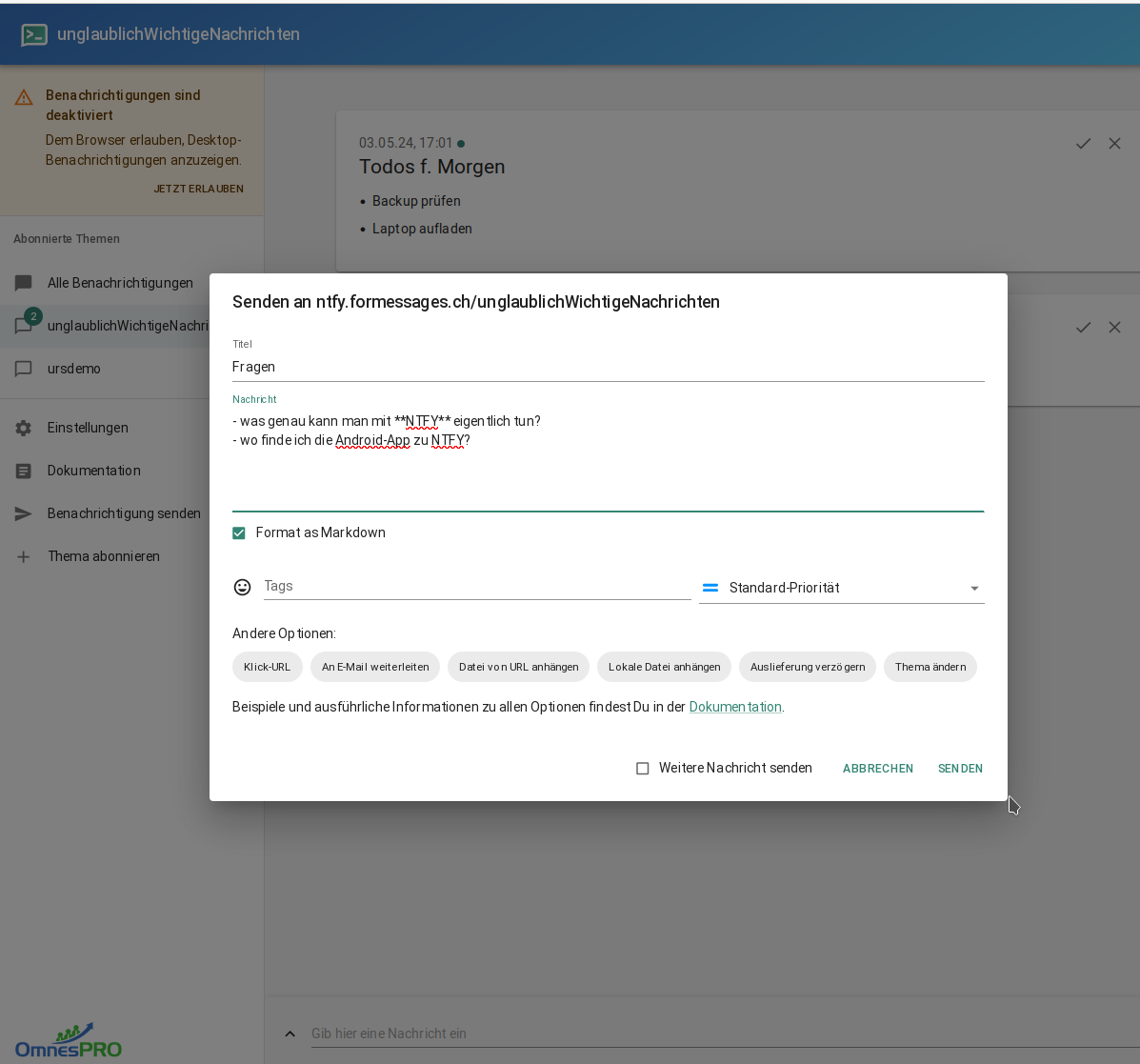Open Alle Benachrichtigungen in sidebar
Screen dimensions: 1140x1064
coord(120,283)
